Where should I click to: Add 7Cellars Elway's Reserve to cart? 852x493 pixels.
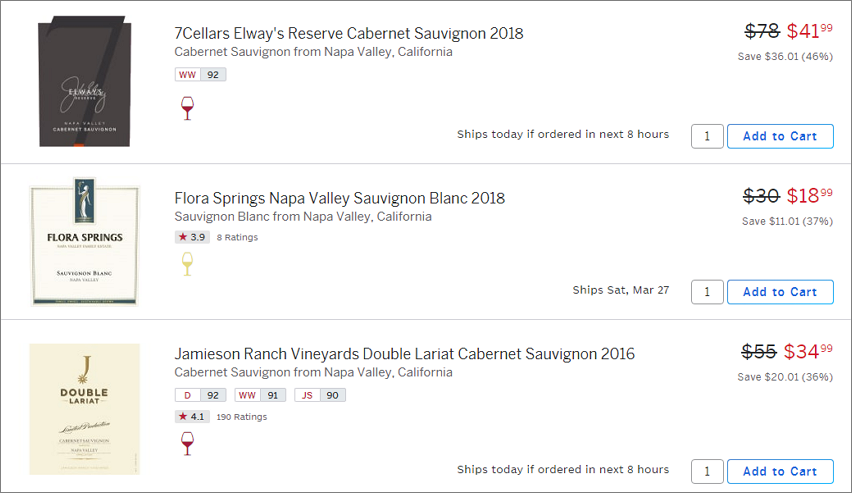tap(780, 136)
